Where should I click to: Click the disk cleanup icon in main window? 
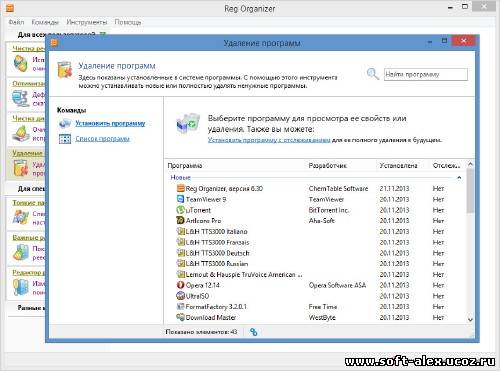(21, 134)
